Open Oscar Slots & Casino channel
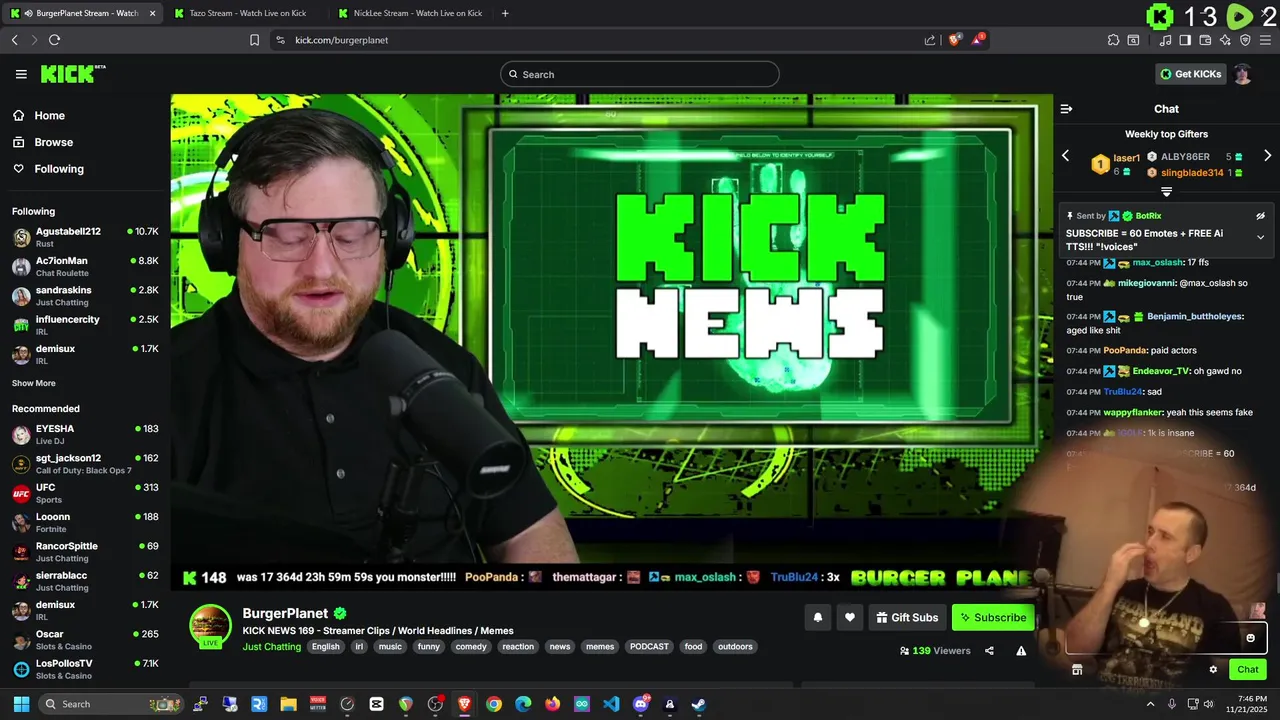Image resolution: width=1280 pixels, height=720 pixels. pos(85,640)
